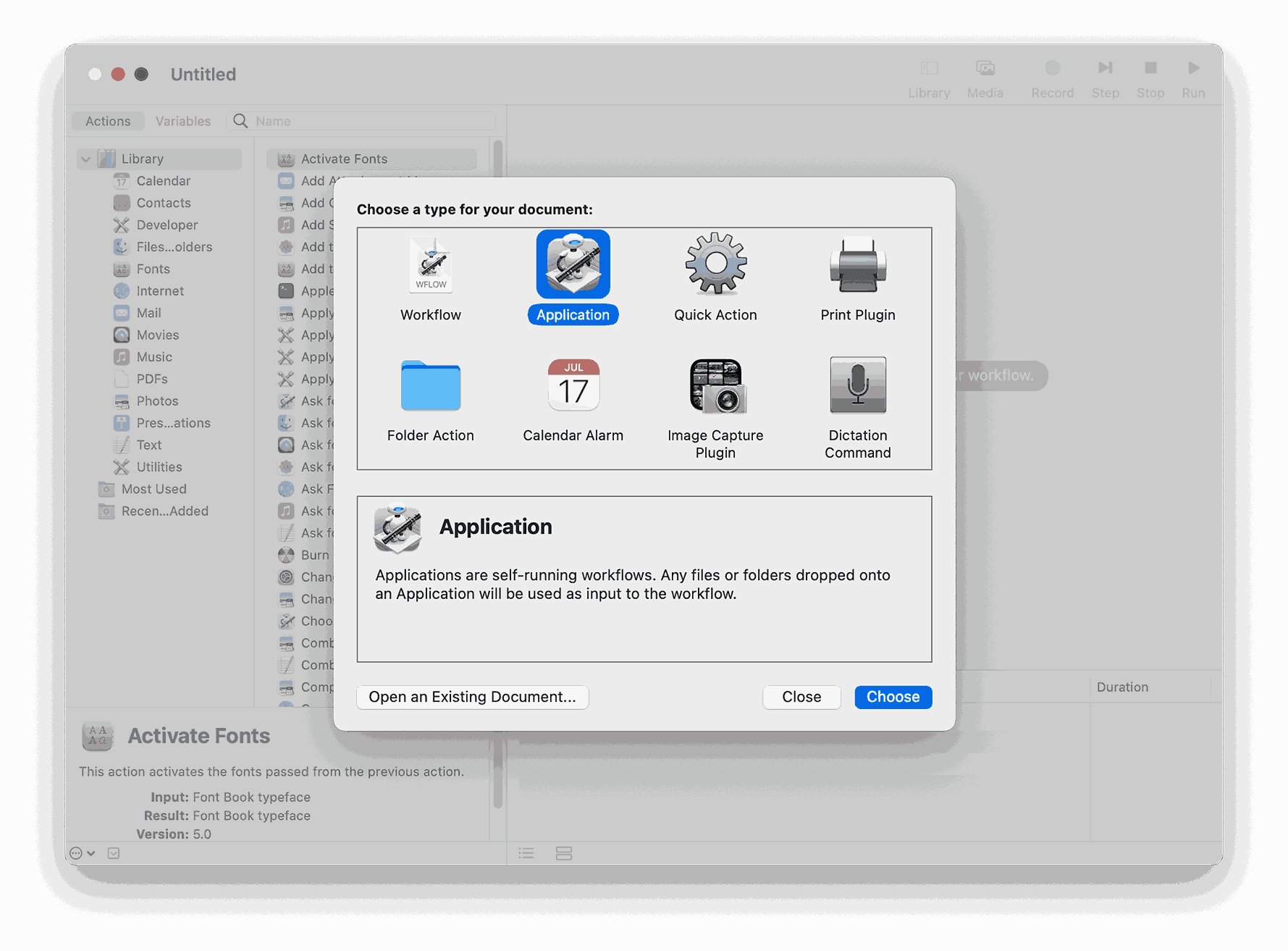Show the workflow variables view icon
1288x951 pixels.
564,853
